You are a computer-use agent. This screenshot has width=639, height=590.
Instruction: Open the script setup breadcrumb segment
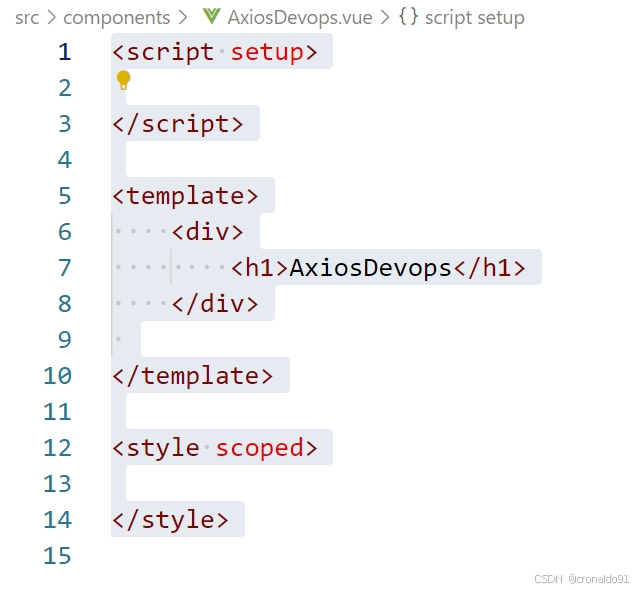475,18
